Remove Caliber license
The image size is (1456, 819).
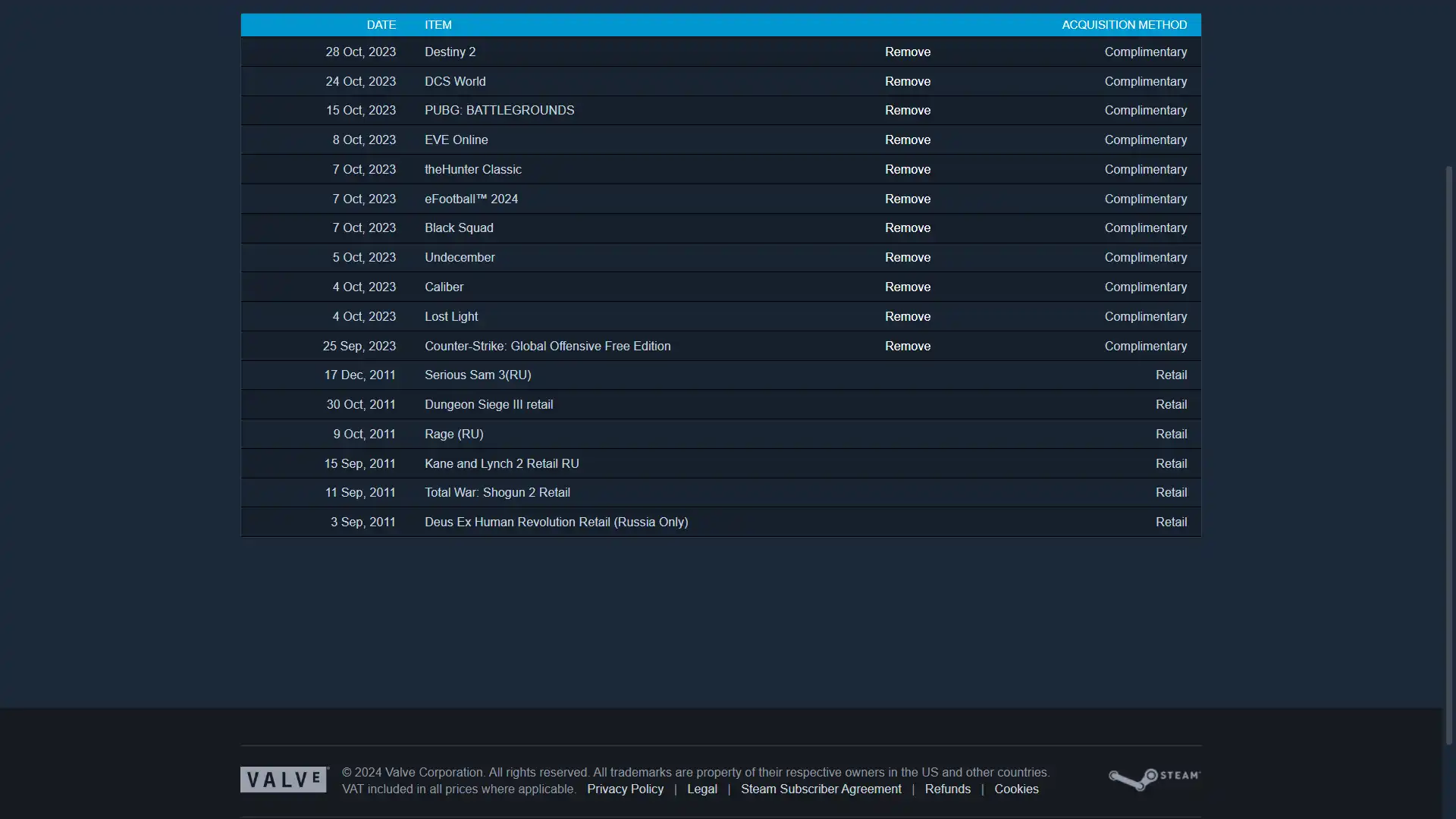point(908,287)
